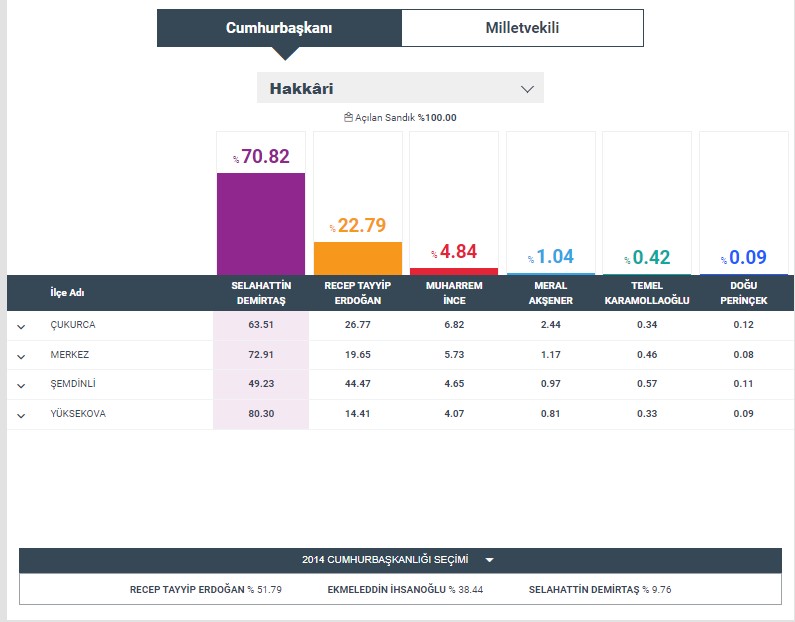Click Demirtaş's 80.30 value in Yüksekova row
This screenshot has width=795, height=622.
260,415
